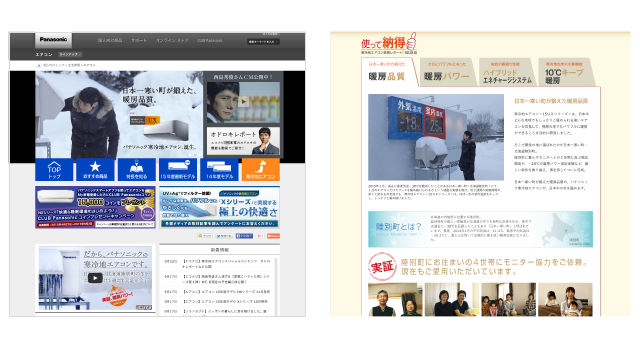Open the search dropdown in header
Image resolution: width=640 pixels, height=360 pixels.
tap(263, 42)
